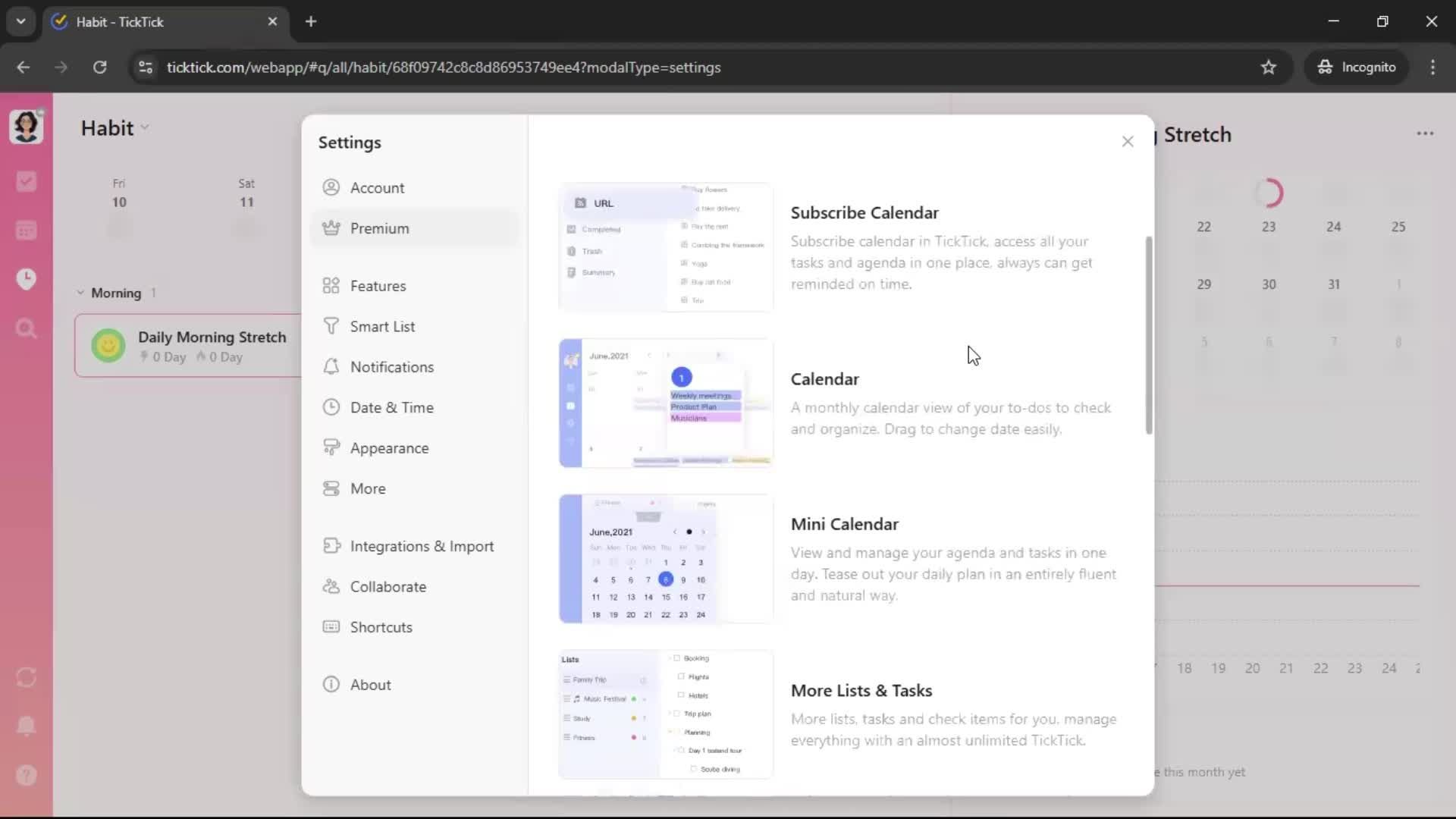Click the Search magnifier icon in sidebar
Viewport: 1456px width, 819px height.
(x=27, y=328)
